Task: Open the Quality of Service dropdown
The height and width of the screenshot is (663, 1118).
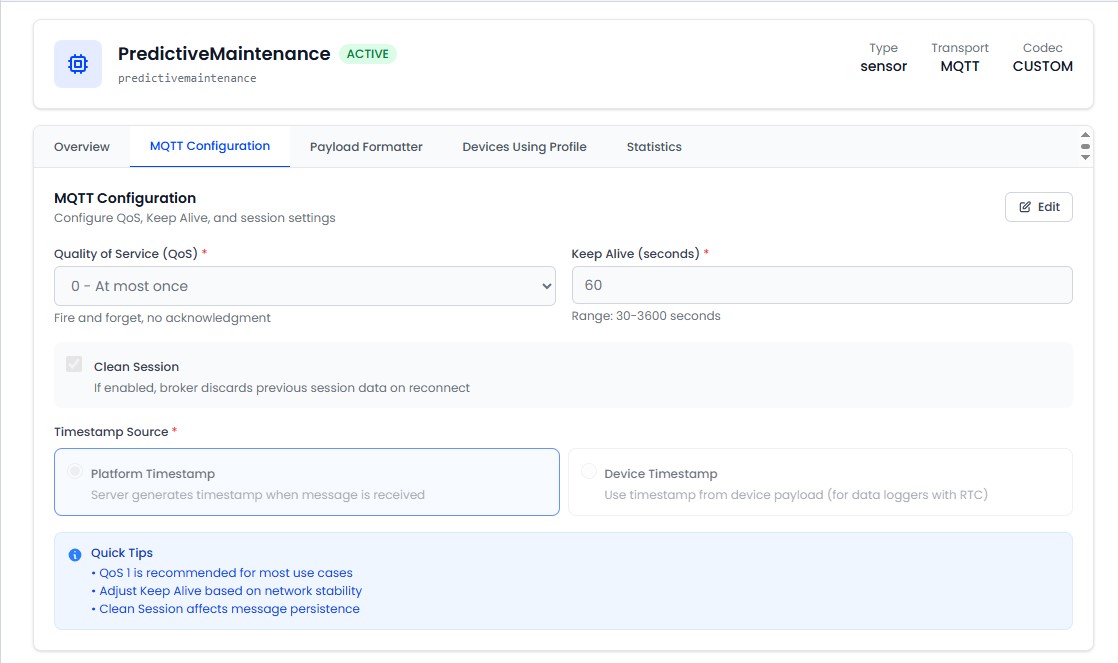Action: [x=304, y=285]
